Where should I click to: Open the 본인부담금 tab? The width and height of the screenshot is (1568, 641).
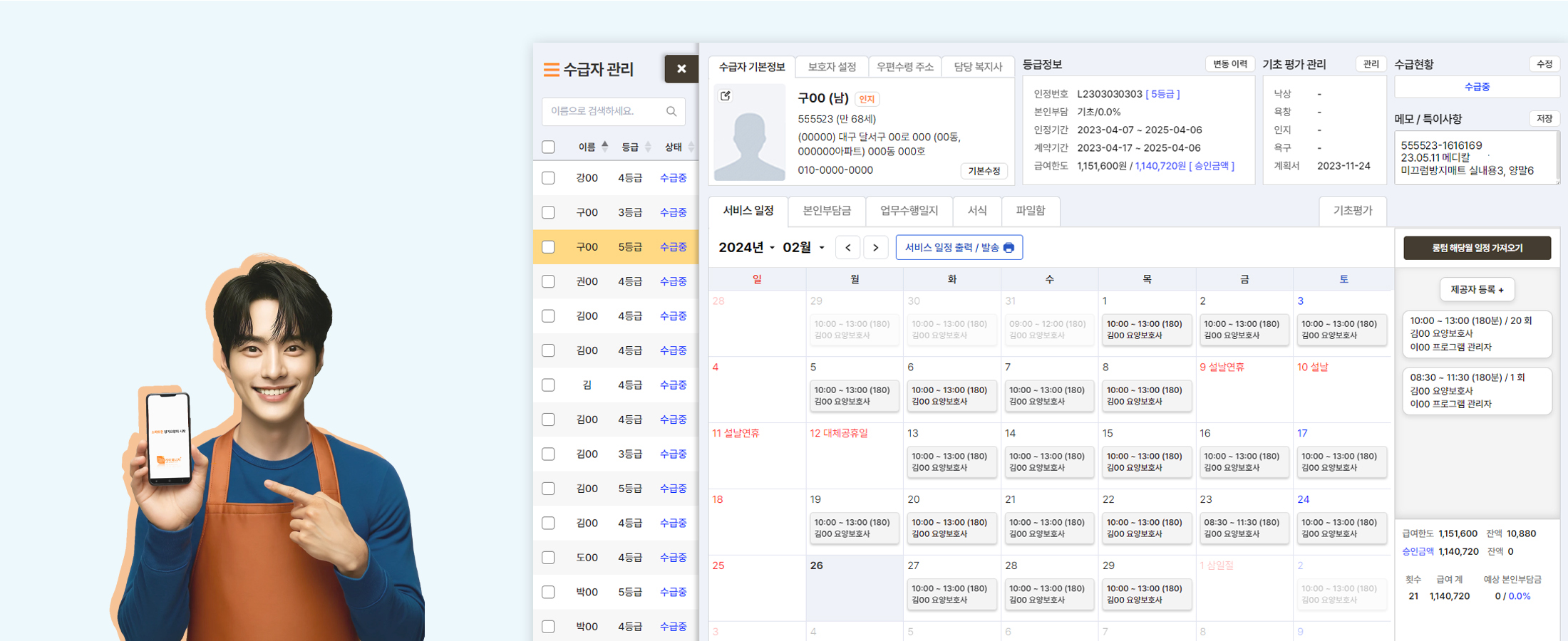pos(827,211)
